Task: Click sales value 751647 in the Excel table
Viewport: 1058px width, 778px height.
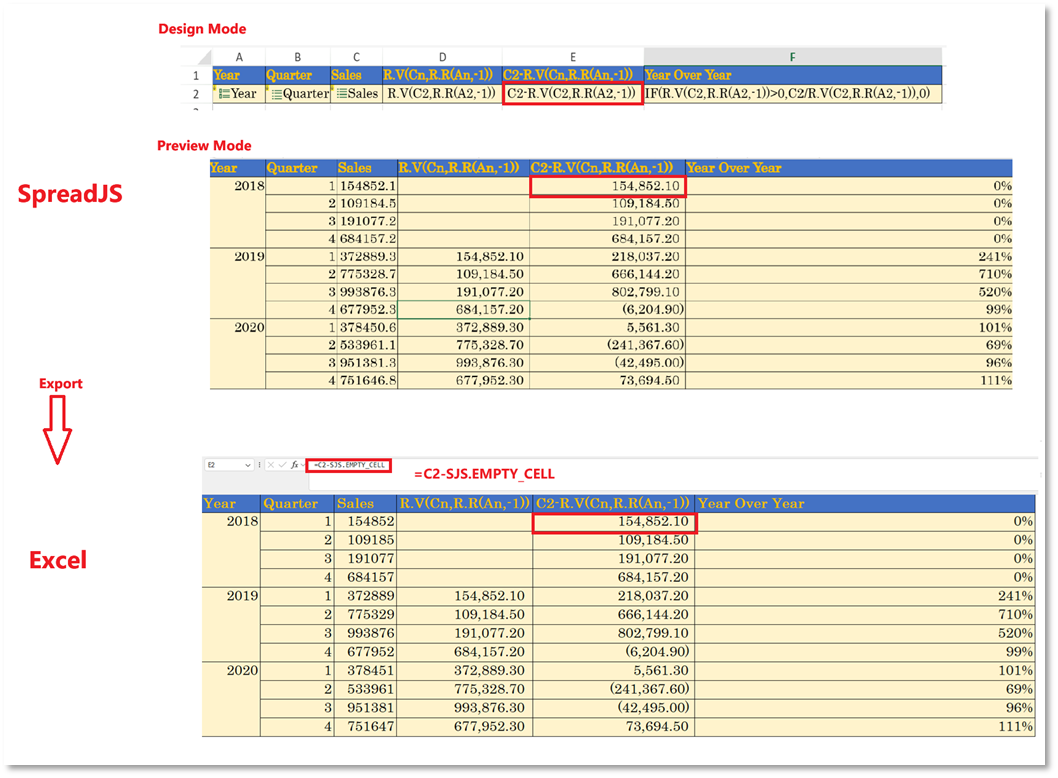Action: [365, 727]
